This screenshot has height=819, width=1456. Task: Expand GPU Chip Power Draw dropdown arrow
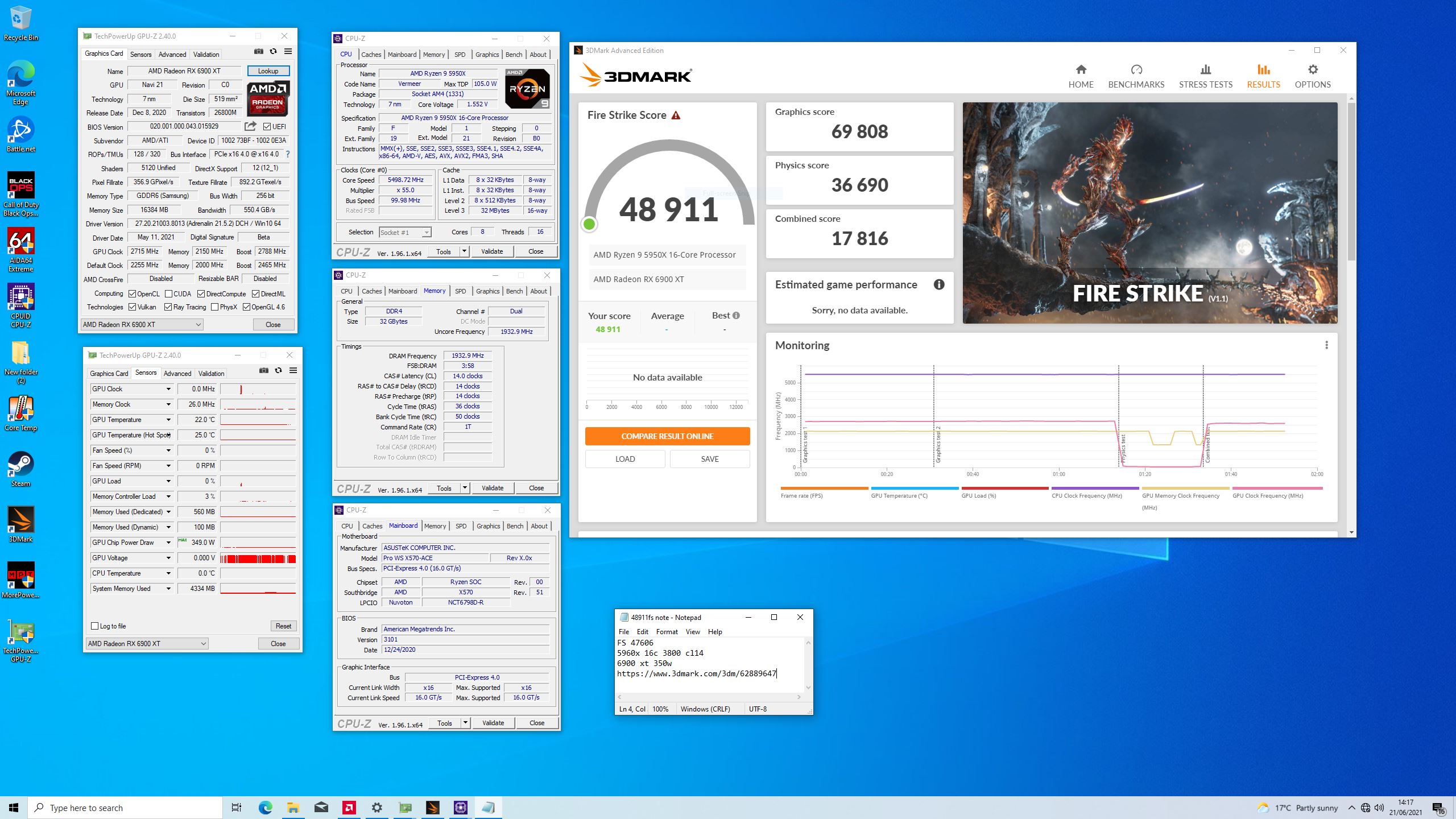click(168, 543)
